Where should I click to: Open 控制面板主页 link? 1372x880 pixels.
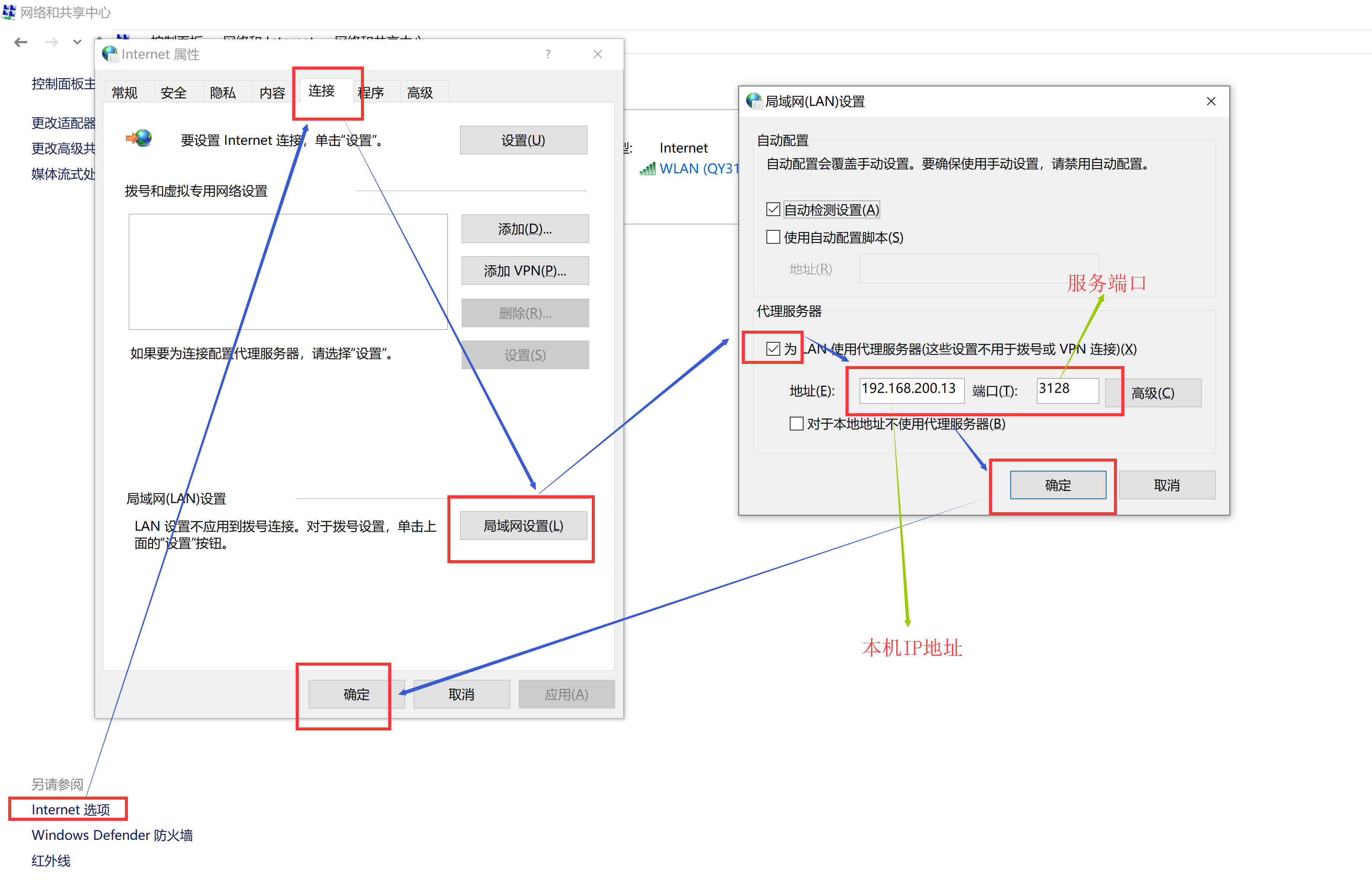coord(64,84)
